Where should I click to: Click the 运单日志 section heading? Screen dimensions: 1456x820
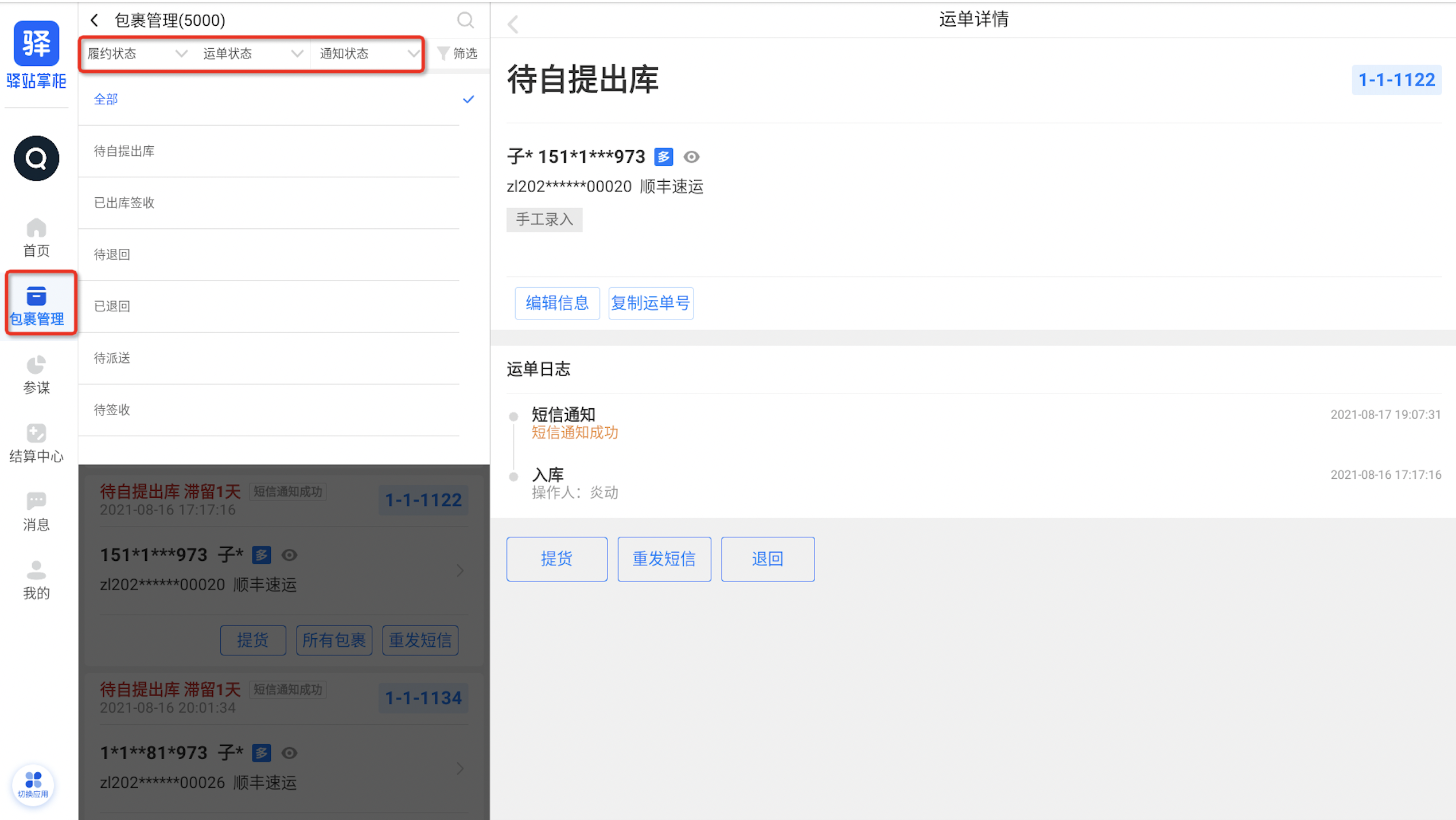pos(538,369)
